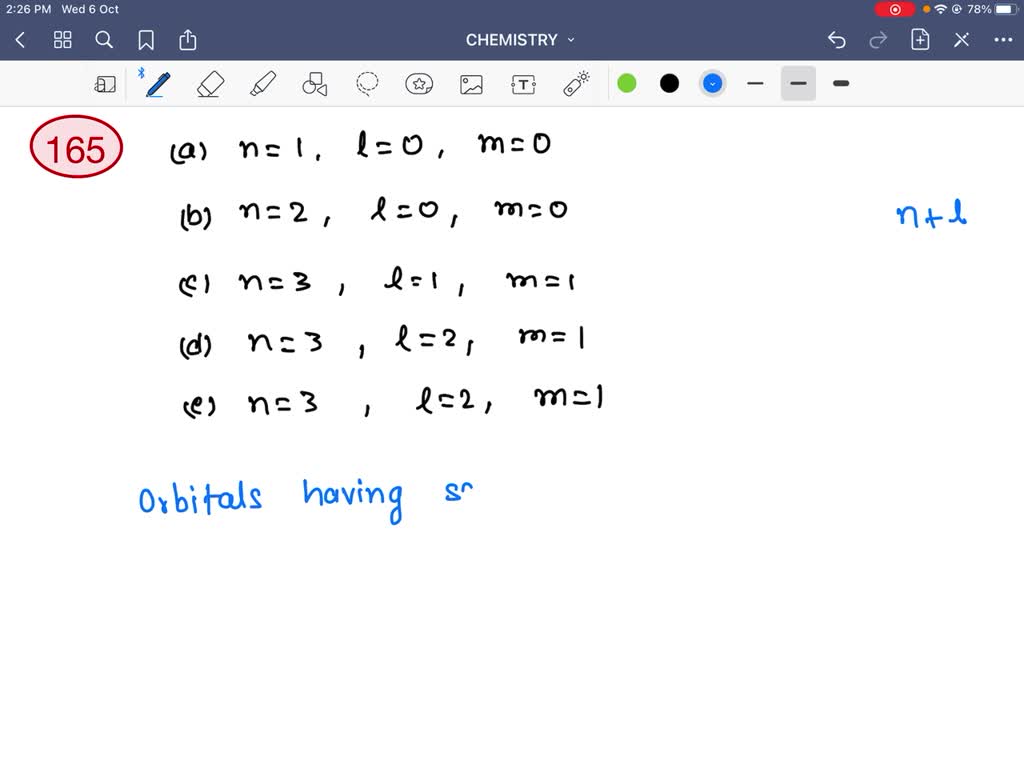Add a text box
This screenshot has height=768, width=1024.
[x=523, y=83]
